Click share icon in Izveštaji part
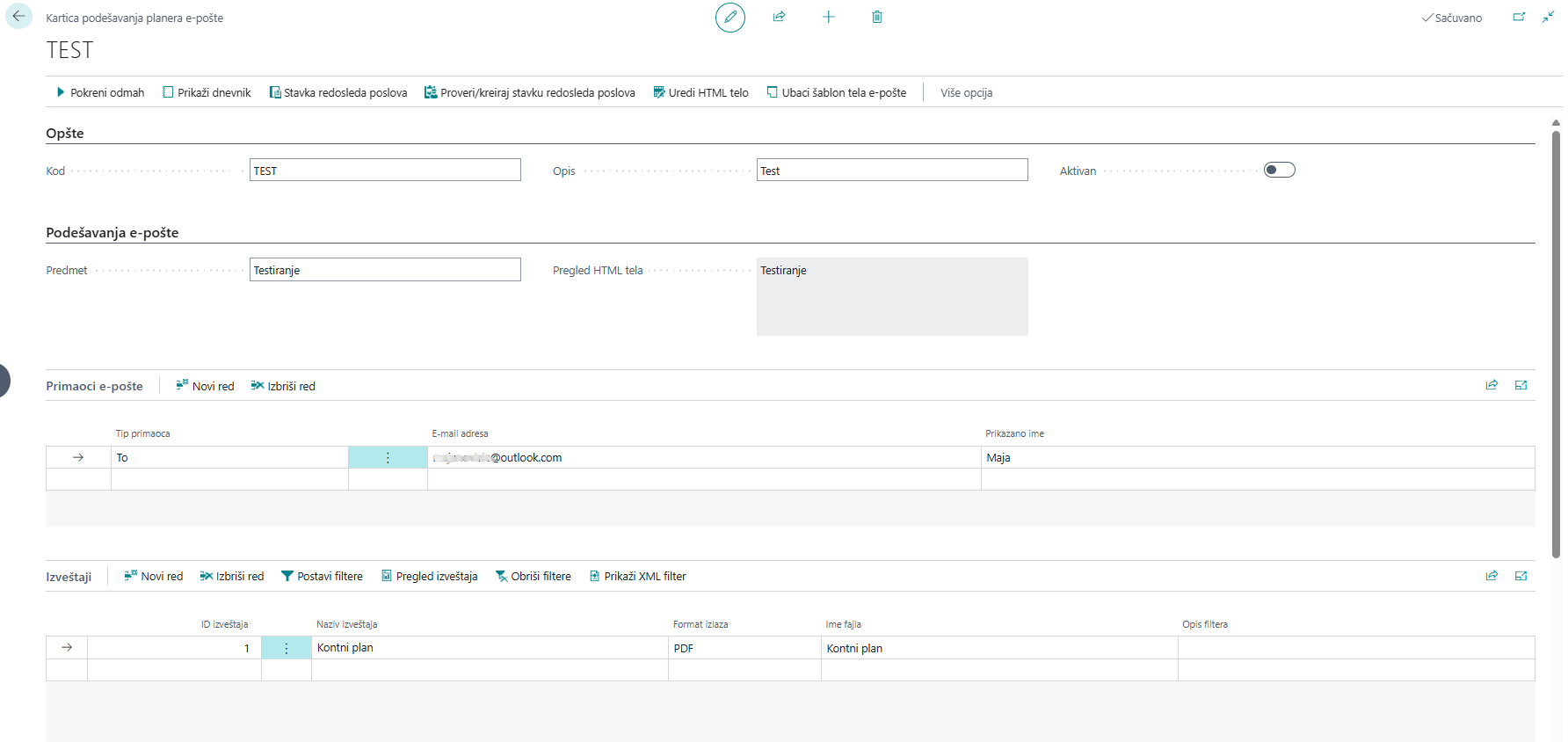Image resolution: width=1568 pixels, height=742 pixels. tap(1492, 576)
